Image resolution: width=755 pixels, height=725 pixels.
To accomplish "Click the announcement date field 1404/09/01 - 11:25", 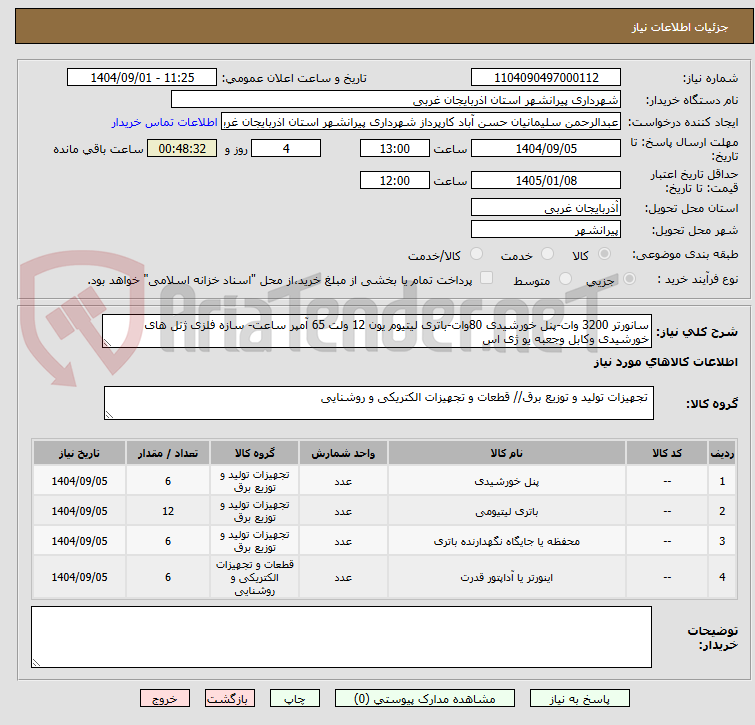I will click(x=142, y=78).
